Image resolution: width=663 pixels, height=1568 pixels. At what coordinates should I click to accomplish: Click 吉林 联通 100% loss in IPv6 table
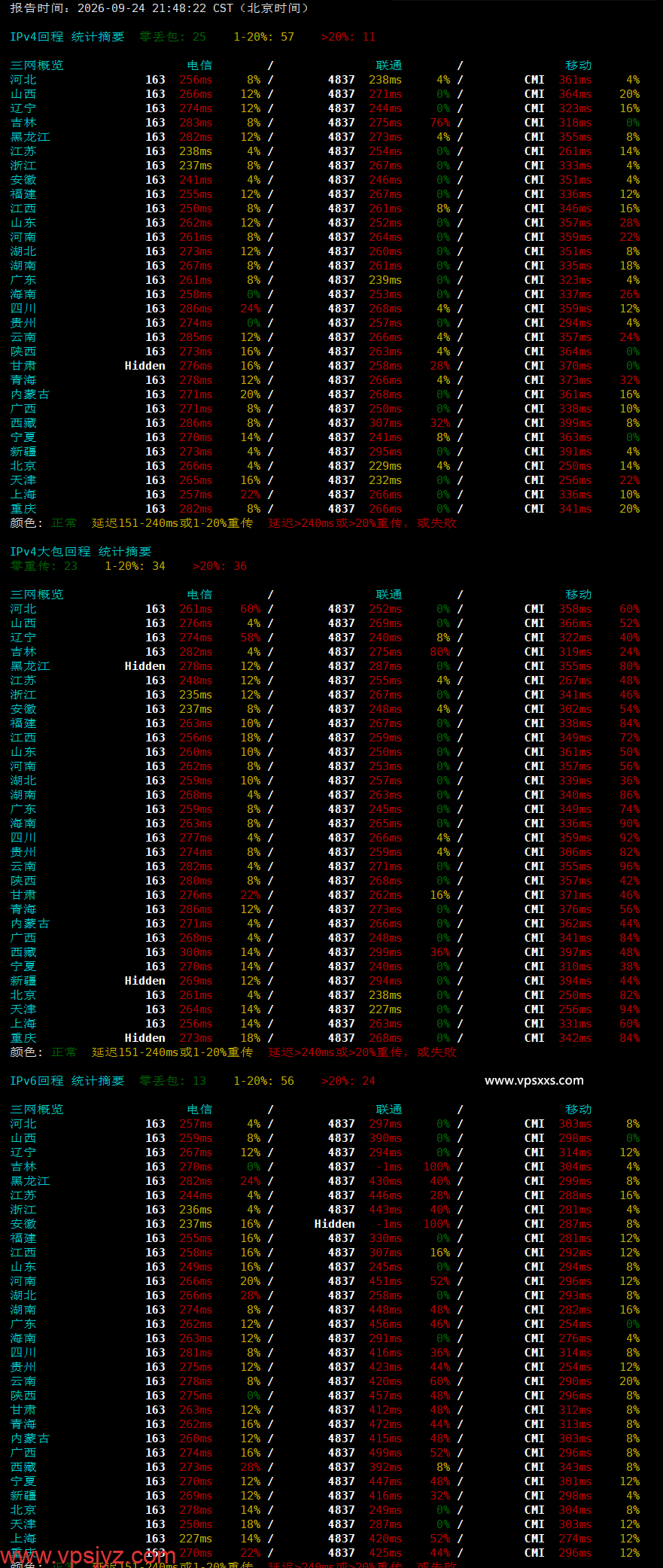(436, 1167)
